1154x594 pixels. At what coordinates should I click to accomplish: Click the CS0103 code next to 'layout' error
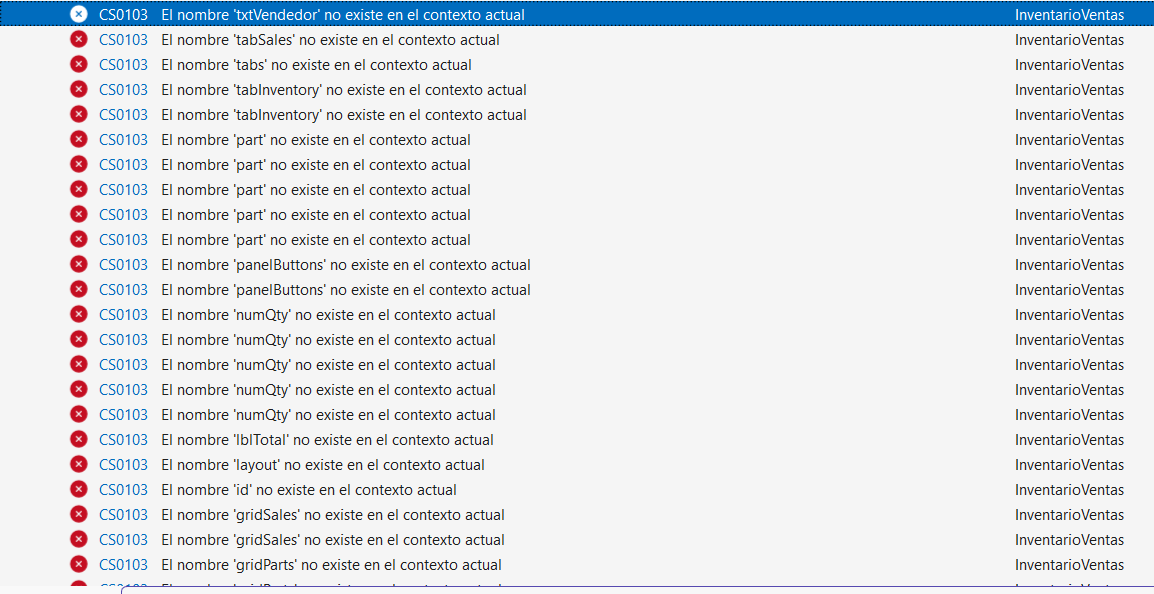123,465
